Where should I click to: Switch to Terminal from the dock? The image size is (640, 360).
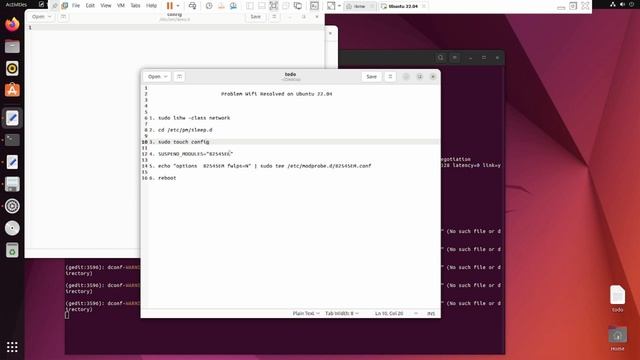pyautogui.click(x=12, y=140)
